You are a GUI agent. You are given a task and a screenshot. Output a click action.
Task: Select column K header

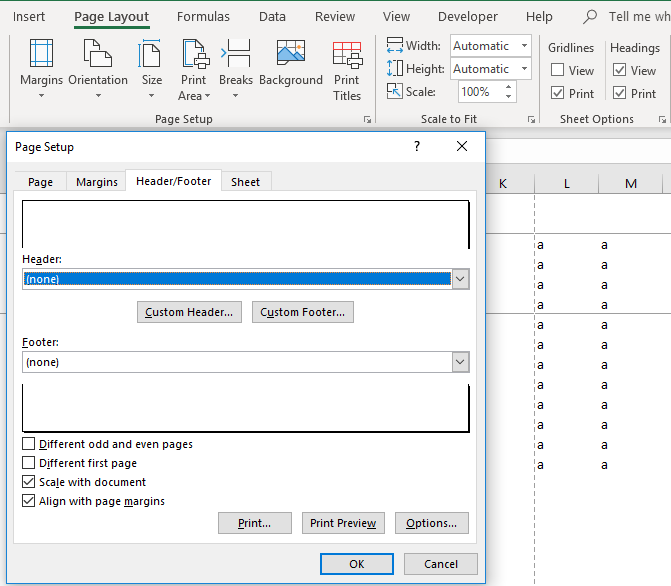click(x=503, y=184)
